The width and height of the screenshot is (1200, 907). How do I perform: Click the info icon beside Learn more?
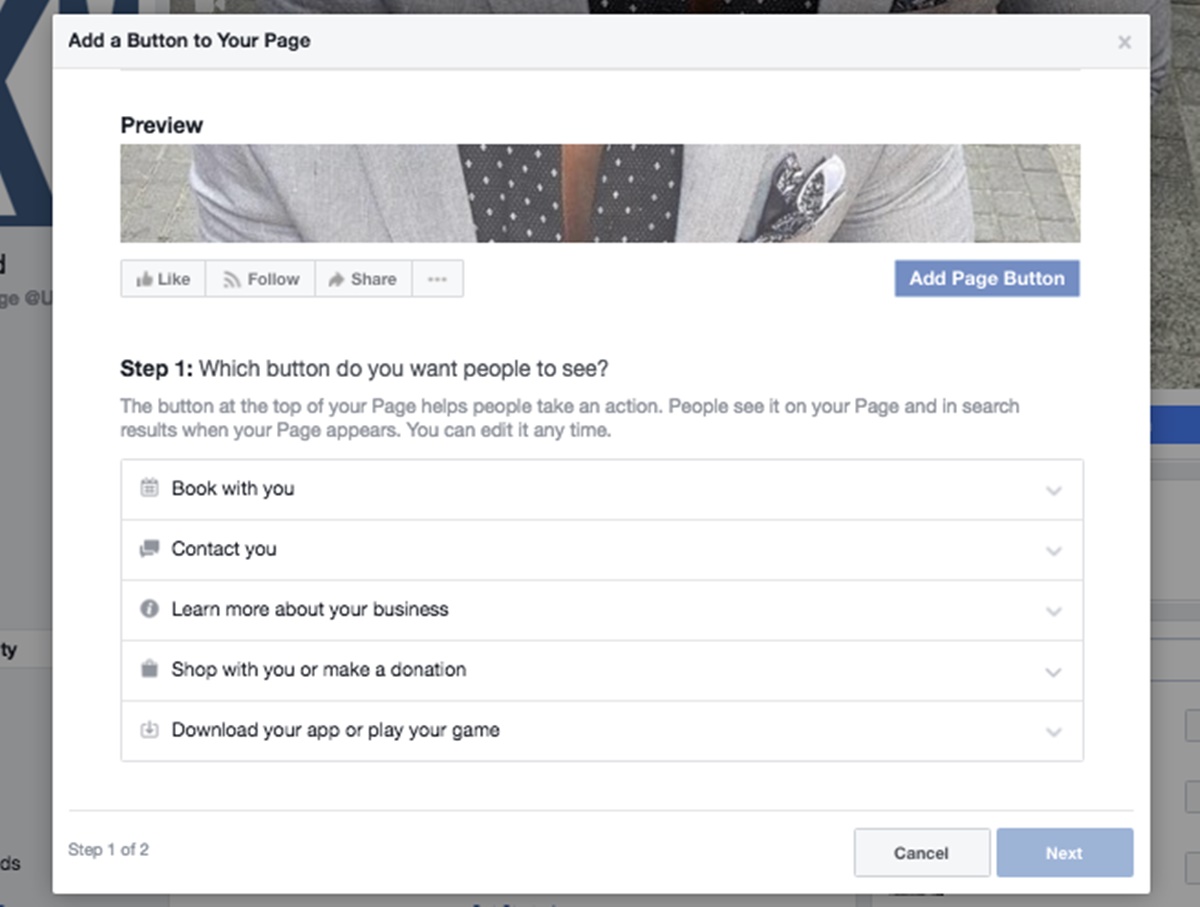pyautogui.click(x=149, y=609)
